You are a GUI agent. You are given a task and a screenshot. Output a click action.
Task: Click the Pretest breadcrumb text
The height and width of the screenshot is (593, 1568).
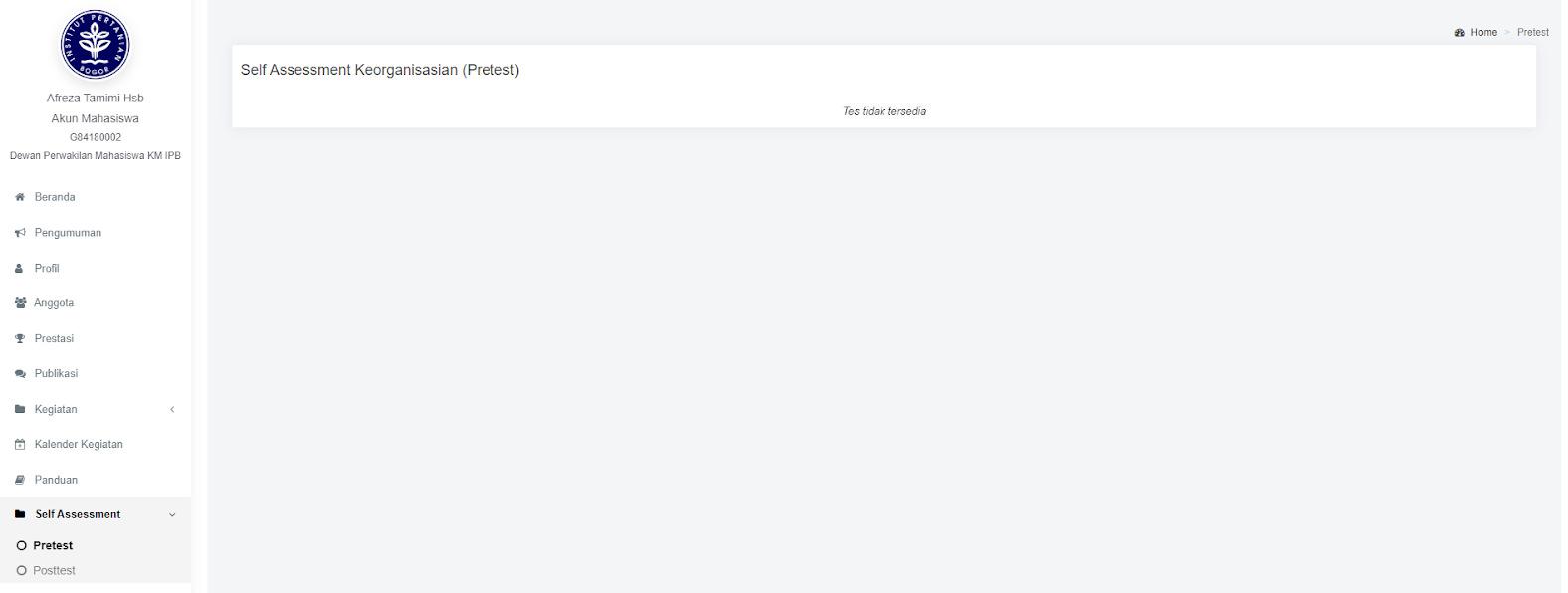(x=1532, y=33)
